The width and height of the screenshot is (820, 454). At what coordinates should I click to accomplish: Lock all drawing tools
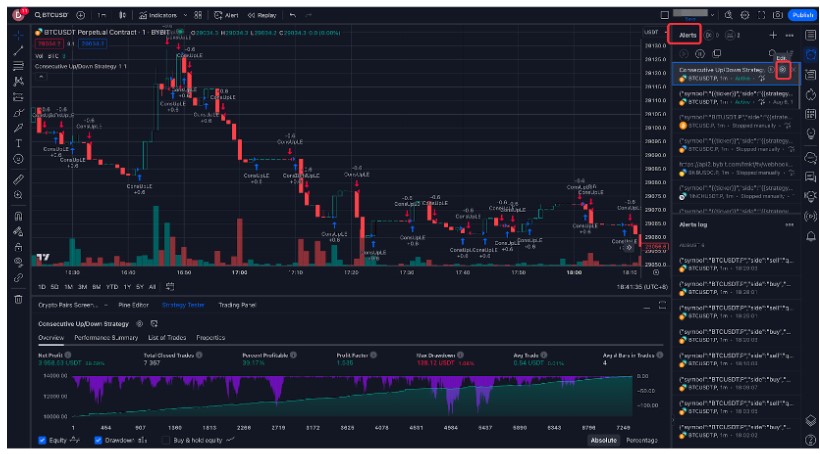18,247
